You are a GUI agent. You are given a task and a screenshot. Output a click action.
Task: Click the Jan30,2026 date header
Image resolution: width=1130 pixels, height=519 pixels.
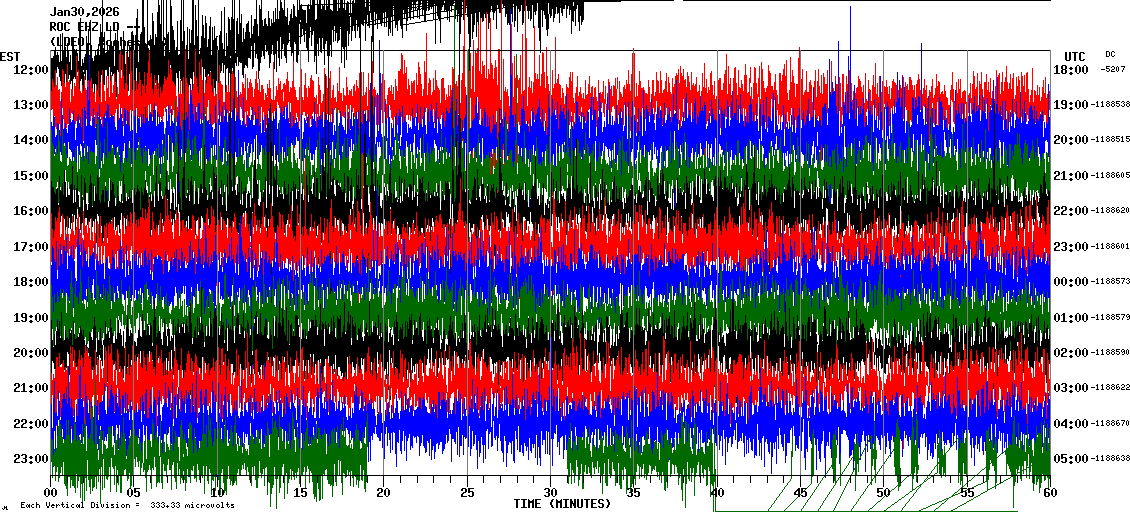point(85,12)
